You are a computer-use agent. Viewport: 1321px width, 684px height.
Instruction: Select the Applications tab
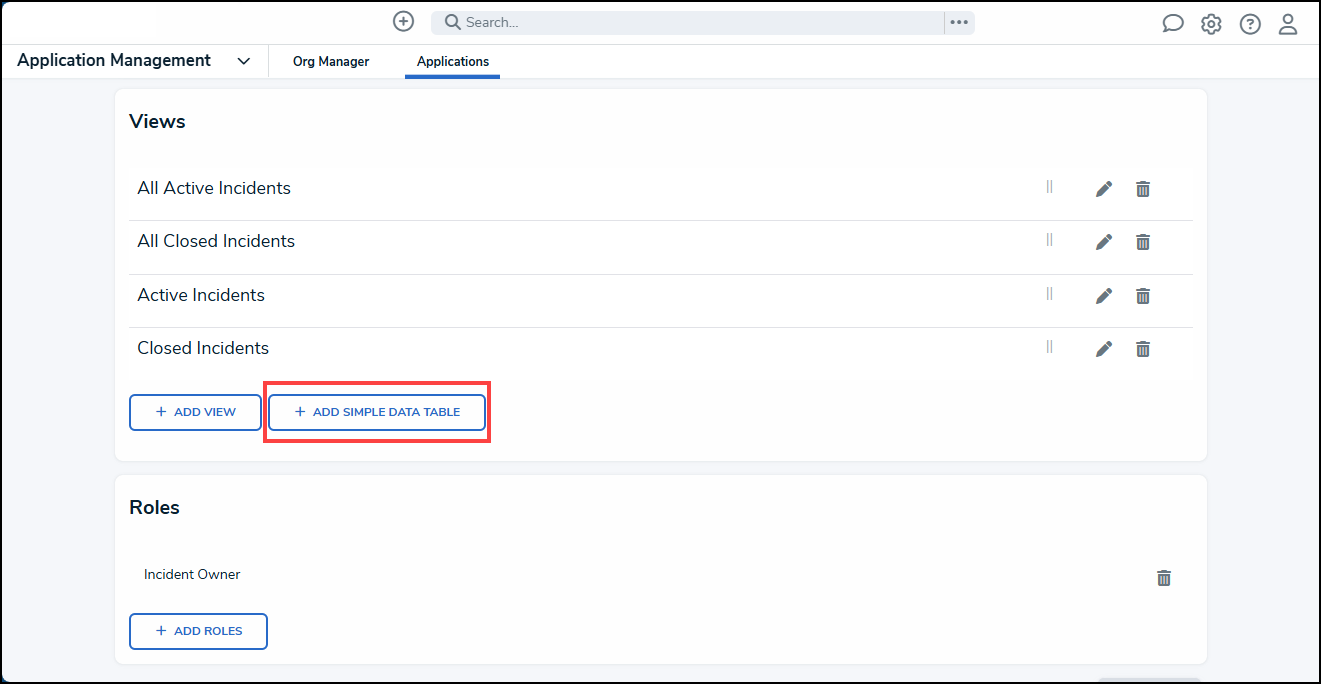coord(453,62)
